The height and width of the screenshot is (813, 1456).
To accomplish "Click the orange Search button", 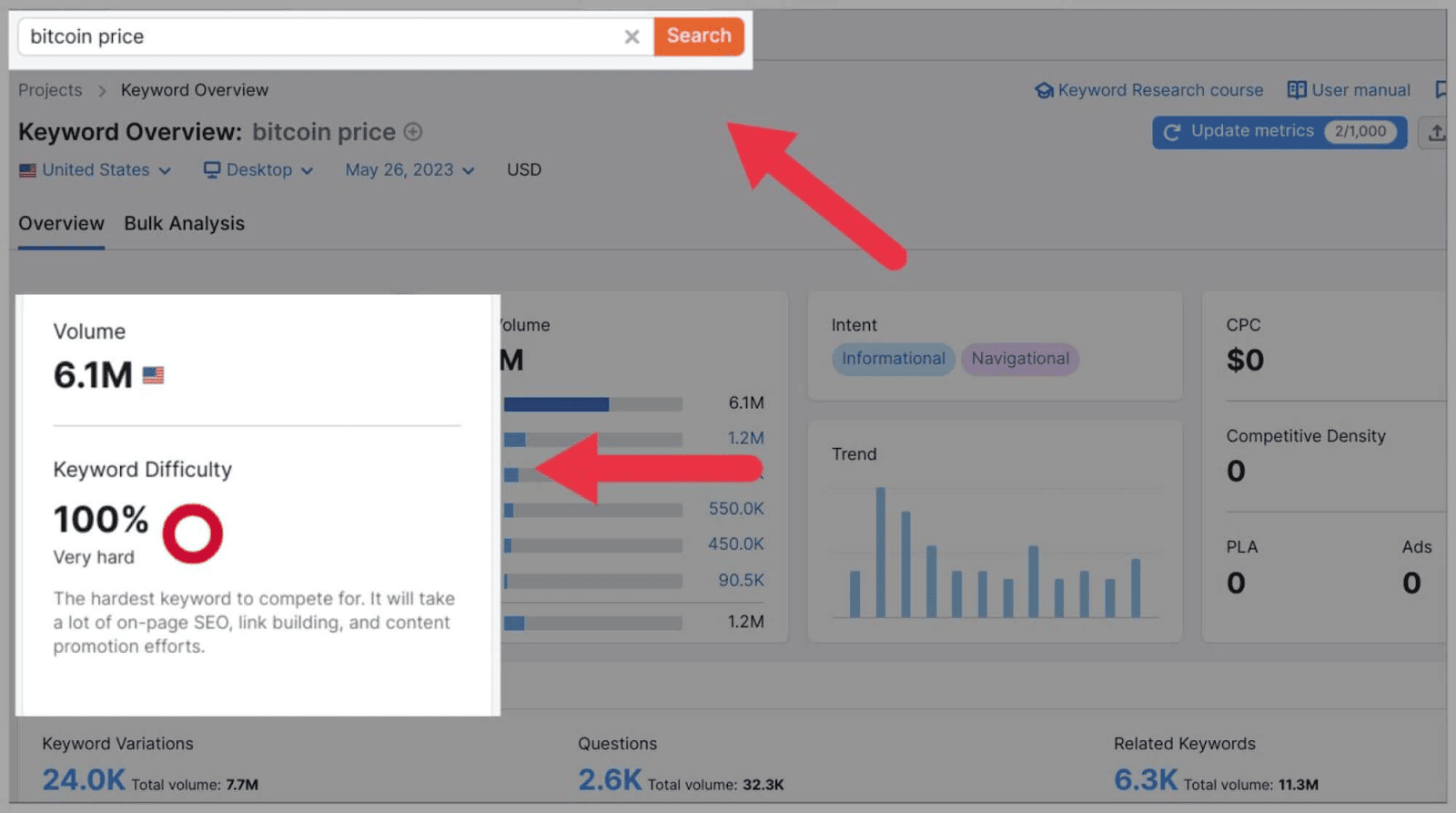I will [x=698, y=36].
